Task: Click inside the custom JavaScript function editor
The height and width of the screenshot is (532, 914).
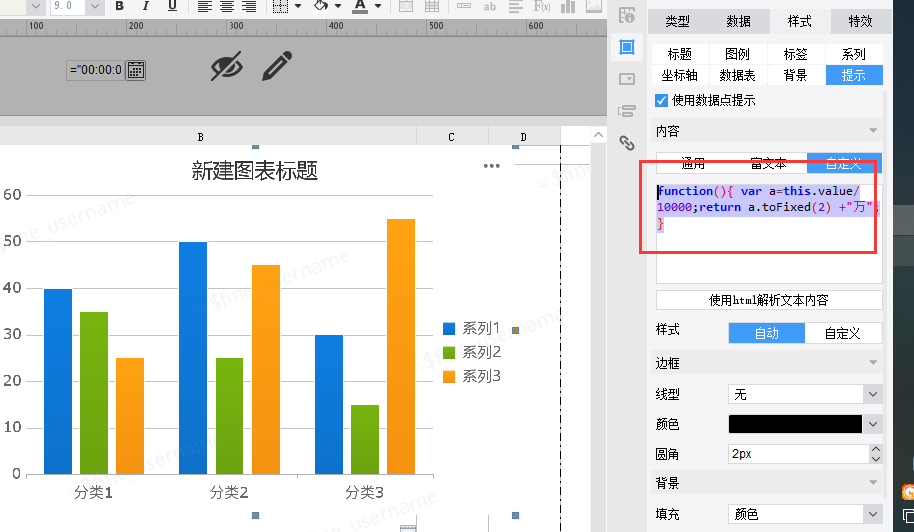Action: (x=769, y=234)
